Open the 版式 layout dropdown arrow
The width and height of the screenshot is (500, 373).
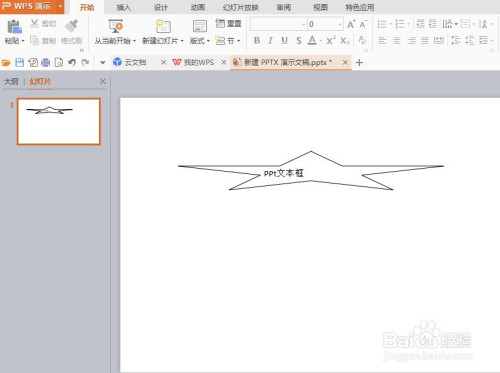[208, 41]
